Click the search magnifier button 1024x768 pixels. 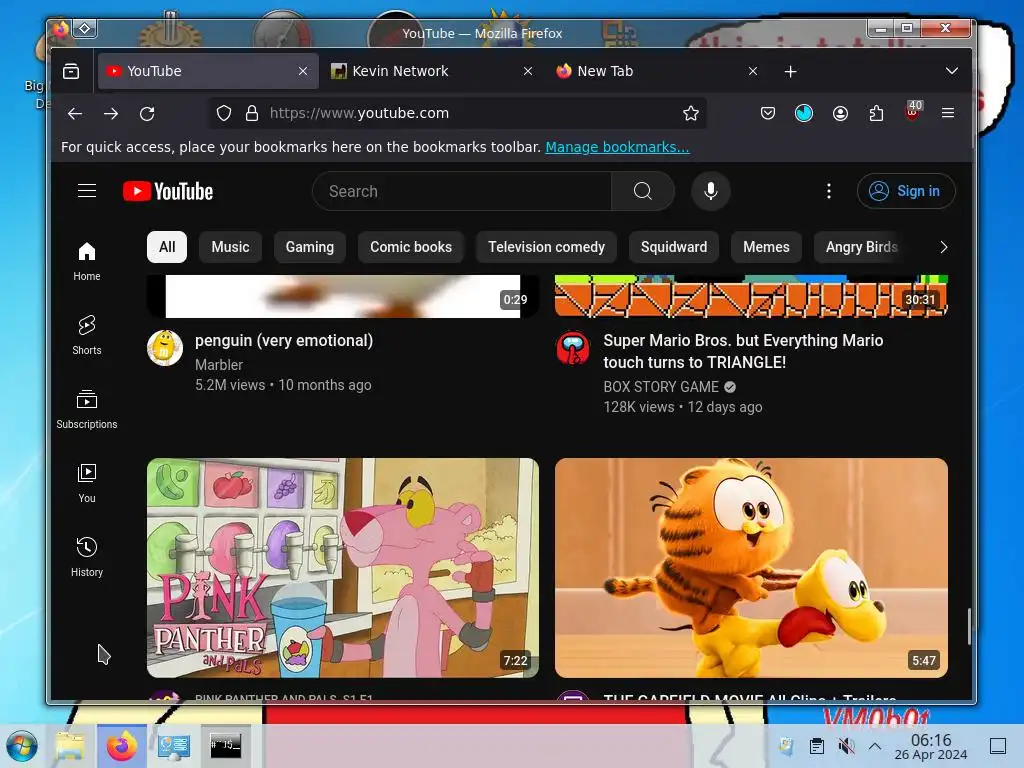643,191
